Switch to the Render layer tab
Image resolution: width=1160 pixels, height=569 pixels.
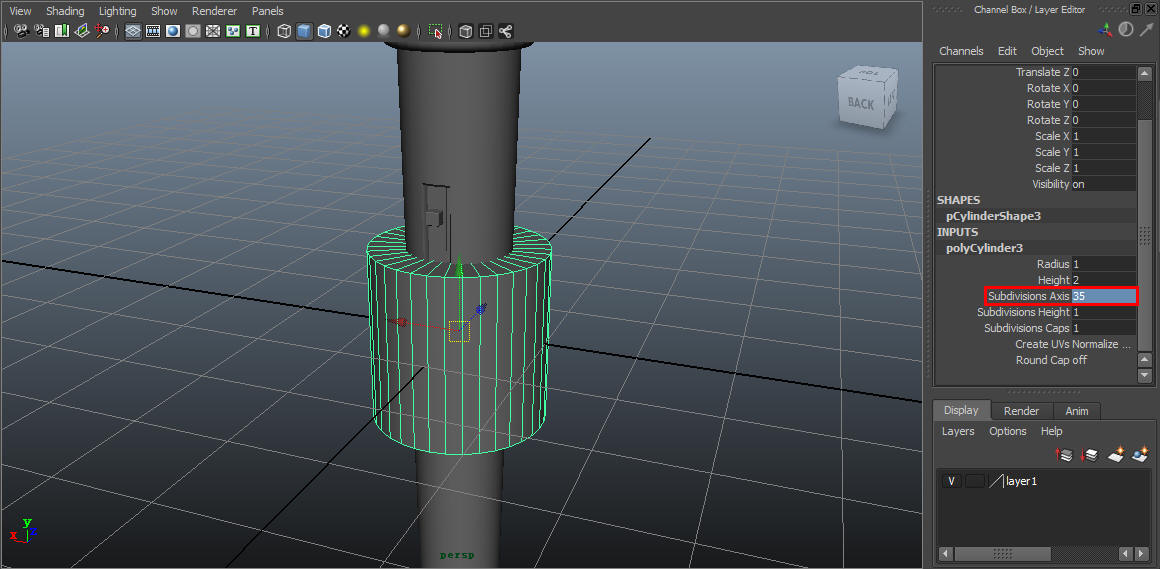pyautogui.click(x=1021, y=411)
